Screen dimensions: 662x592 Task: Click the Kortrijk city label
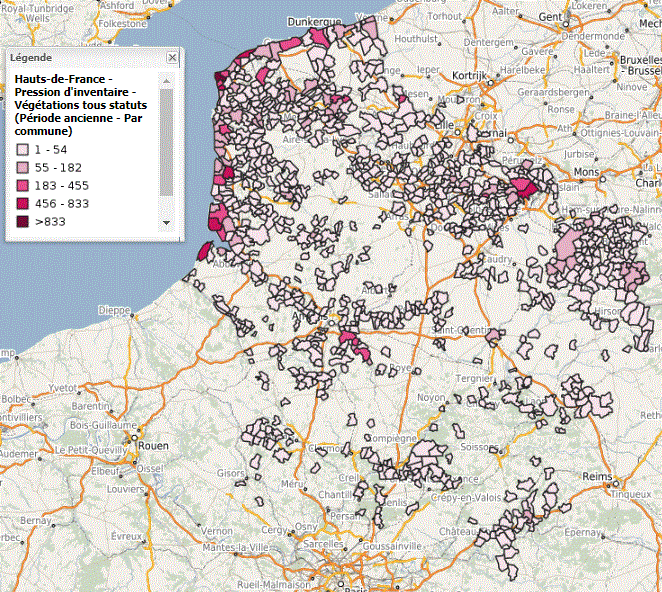coord(467,76)
